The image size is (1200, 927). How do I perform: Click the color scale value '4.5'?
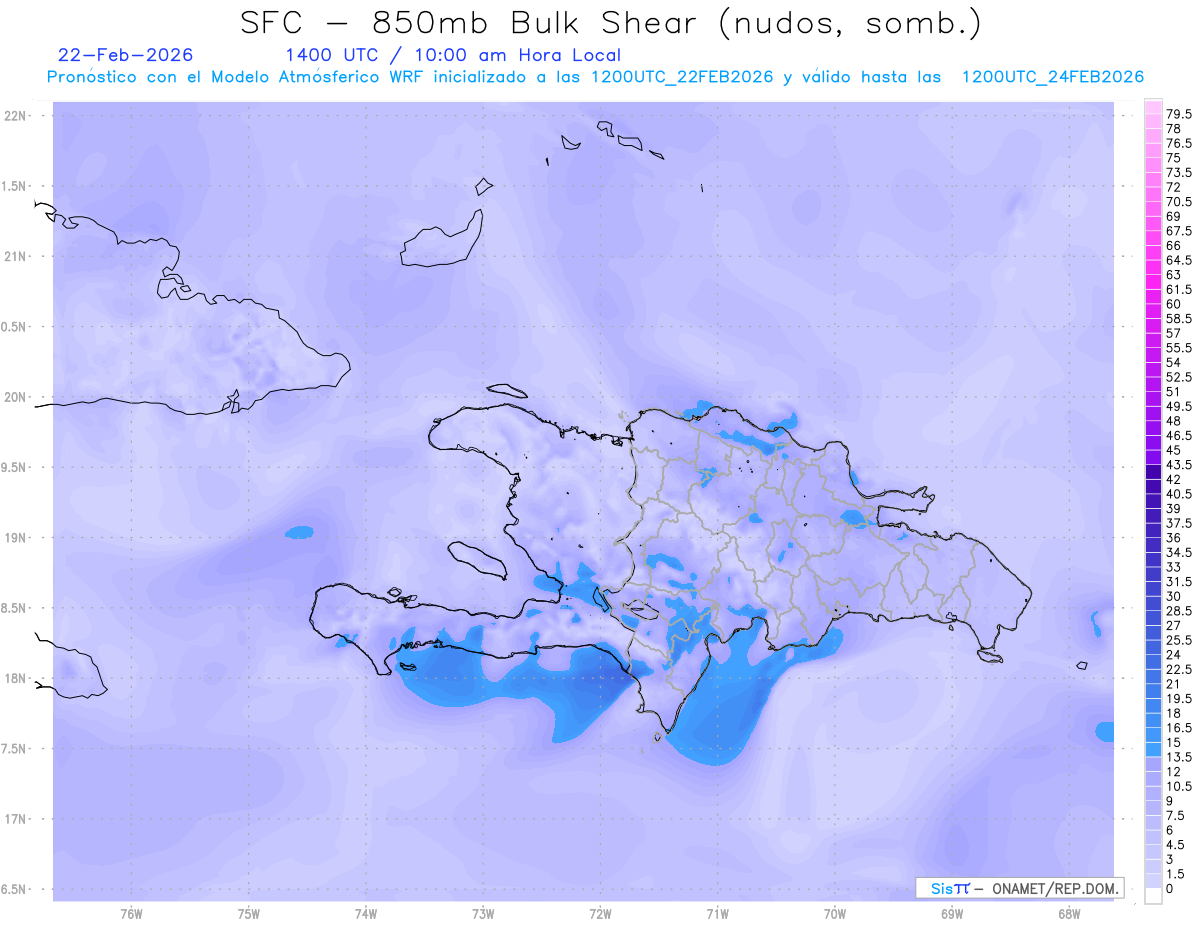coord(1176,845)
